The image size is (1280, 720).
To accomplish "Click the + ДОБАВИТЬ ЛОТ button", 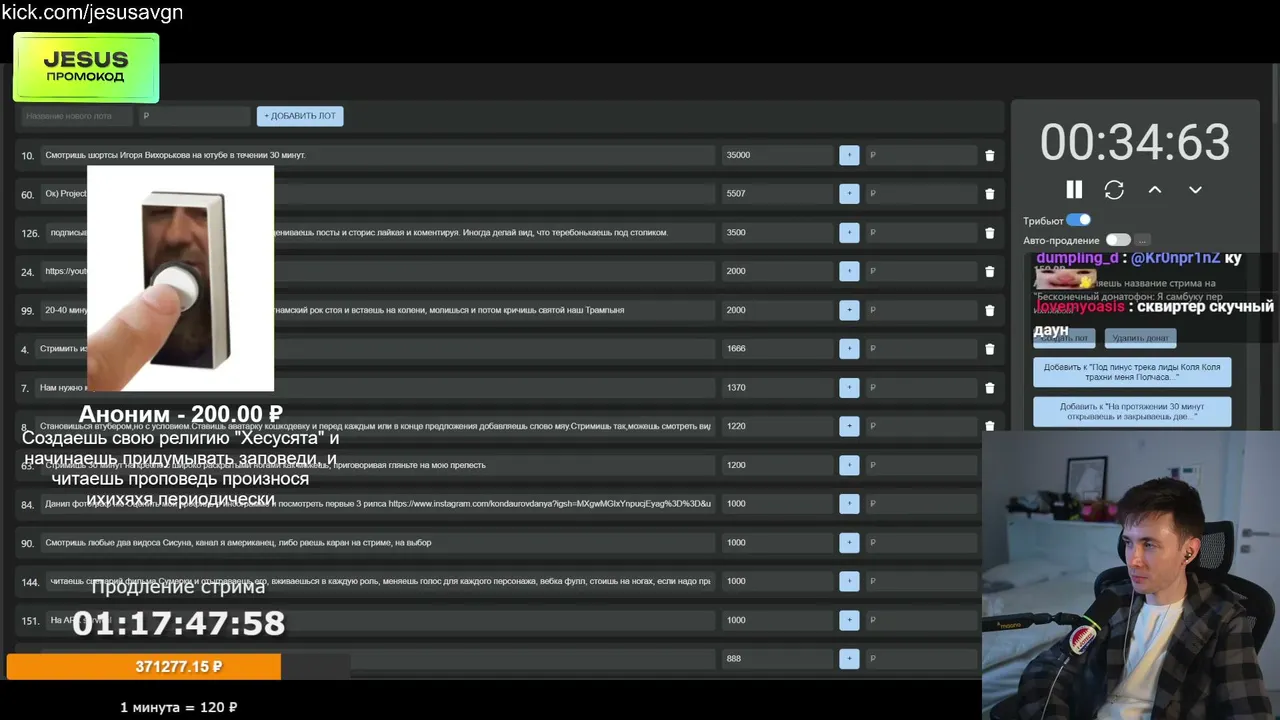I will tap(300, 116).
